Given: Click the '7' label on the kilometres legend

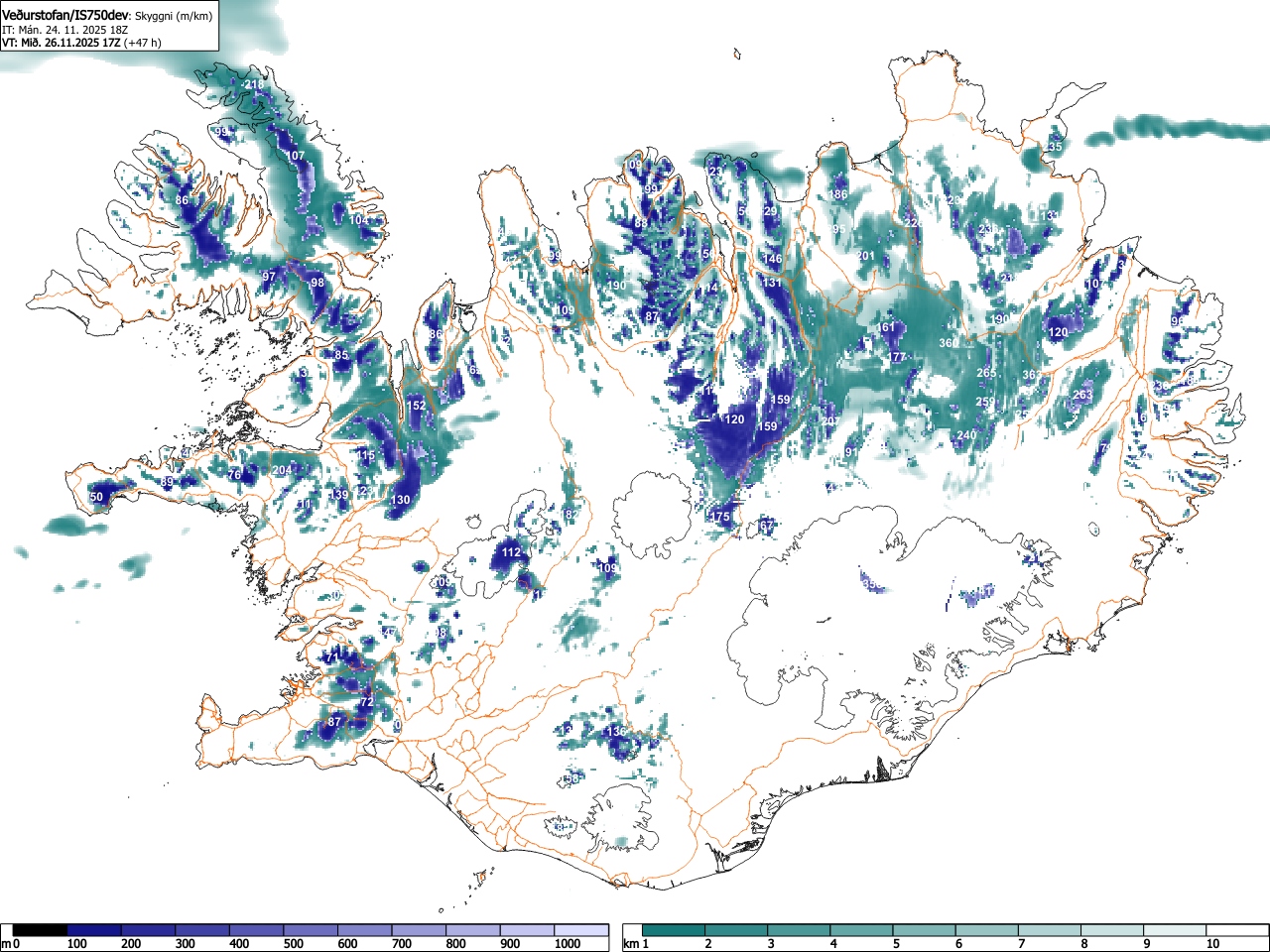Looking at the screenshot, I should [x=1021, y=944].
